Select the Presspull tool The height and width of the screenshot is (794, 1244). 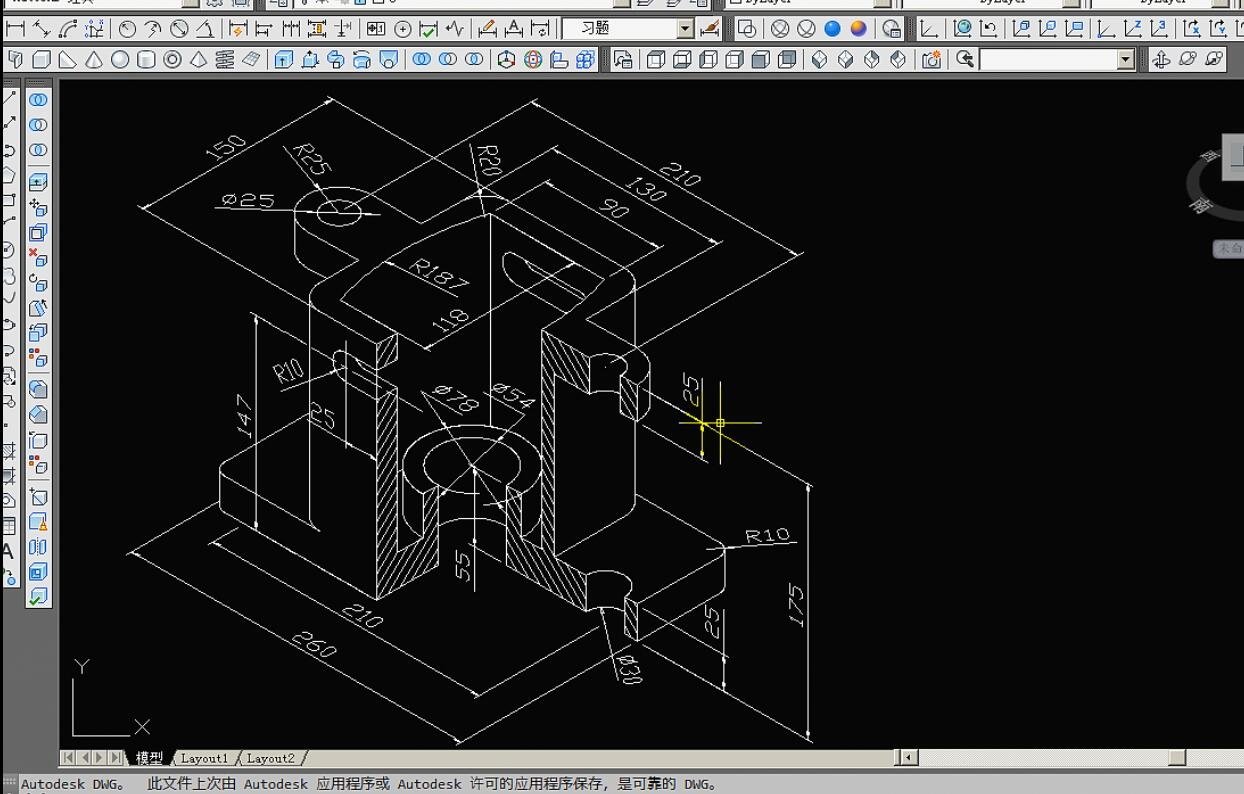point(310,60)
